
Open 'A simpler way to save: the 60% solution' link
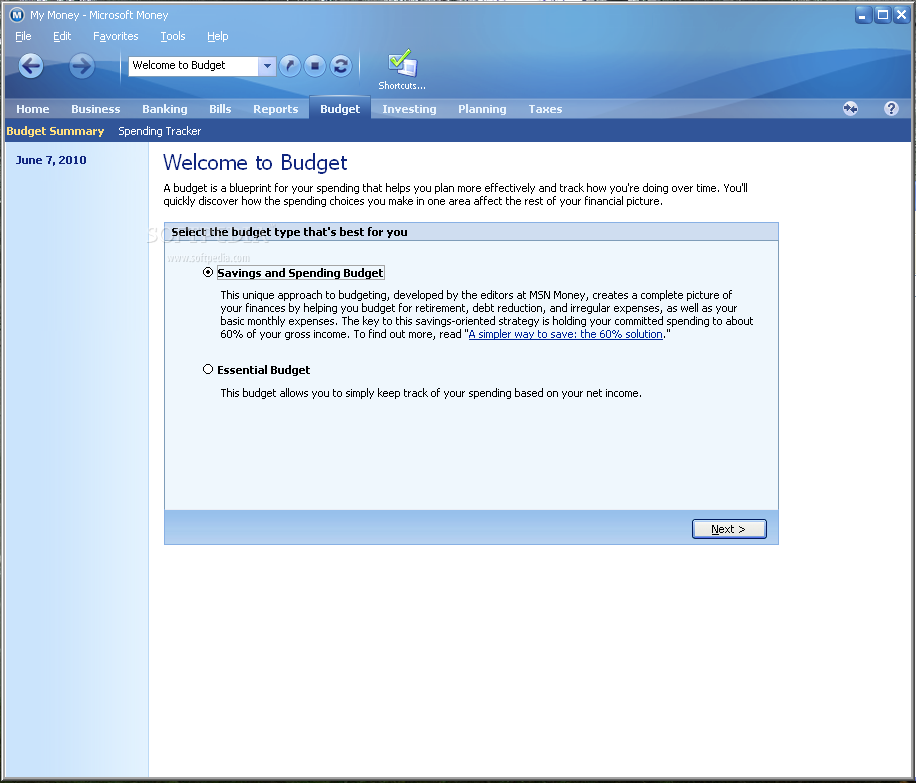(565, 334)
